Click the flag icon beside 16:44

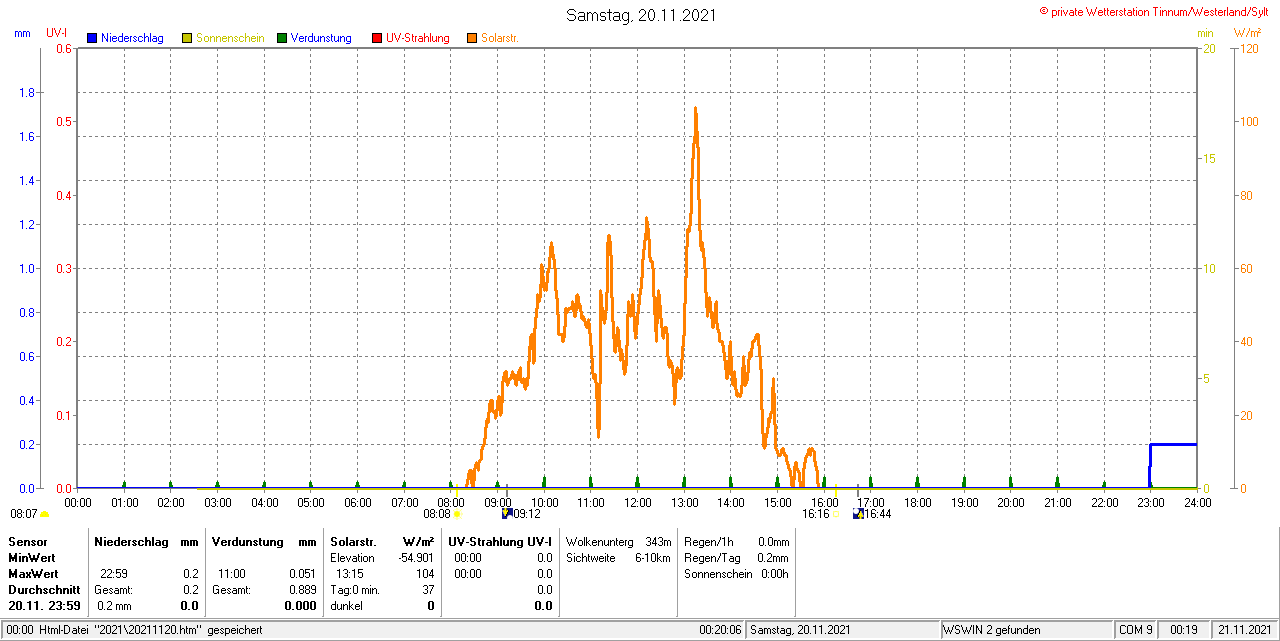click(858, 514)
